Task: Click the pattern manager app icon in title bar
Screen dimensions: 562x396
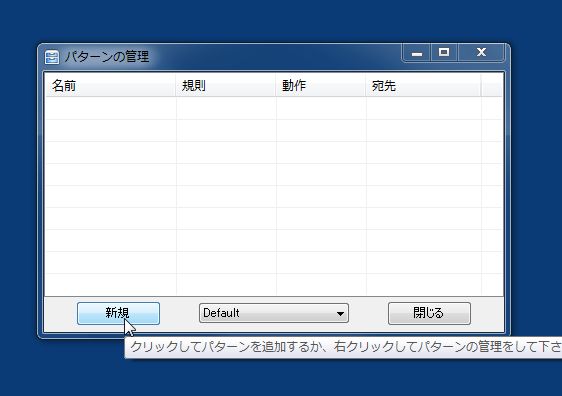Action: [52, 57]
